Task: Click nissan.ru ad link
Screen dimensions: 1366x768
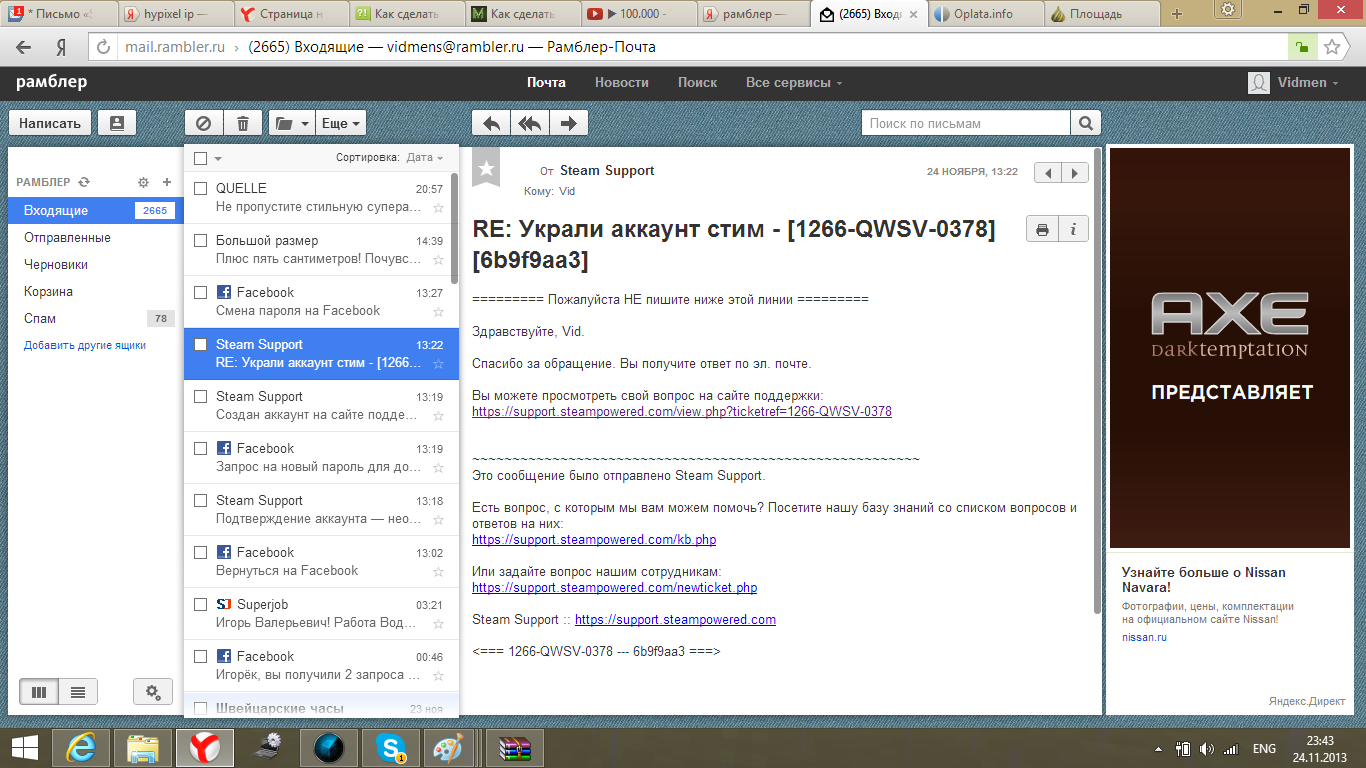Action: (x=1144, y=637)
